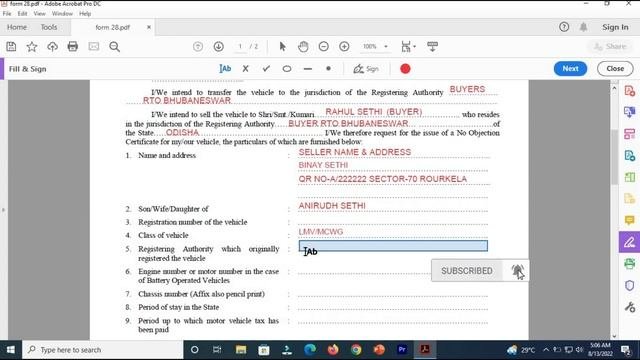The height and width of the screenshot is (360, 640).
Task: Zoom in with the plus icon
Action: tap(344, 47)
